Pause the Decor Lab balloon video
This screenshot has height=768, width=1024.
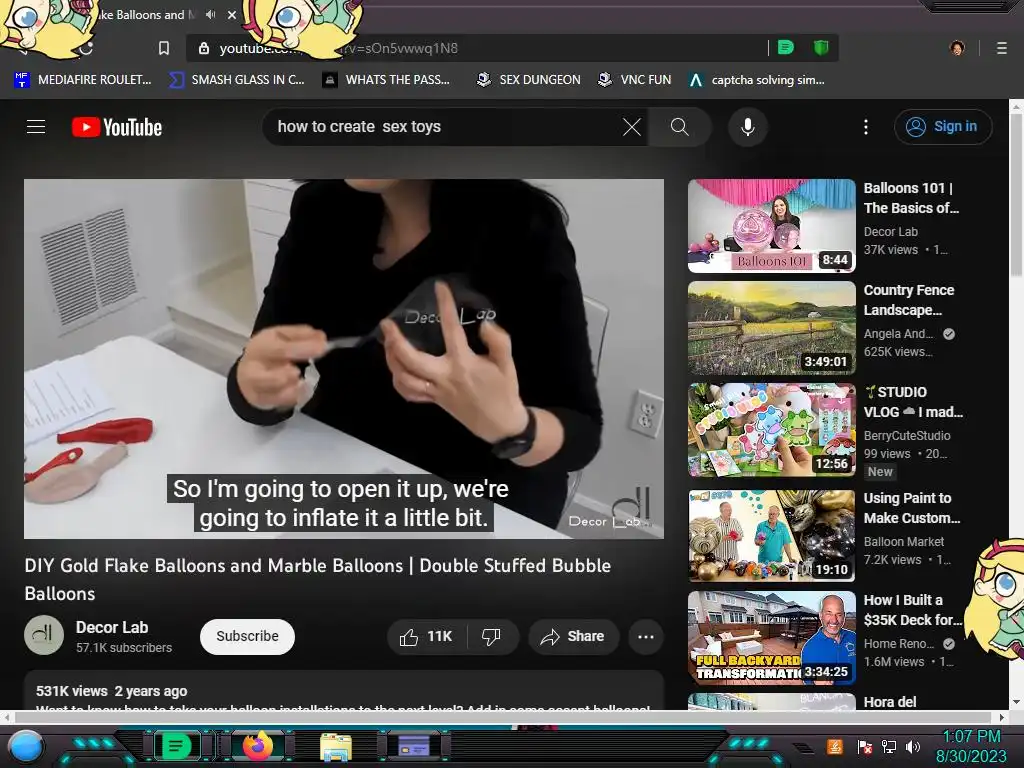coord(344,359)
